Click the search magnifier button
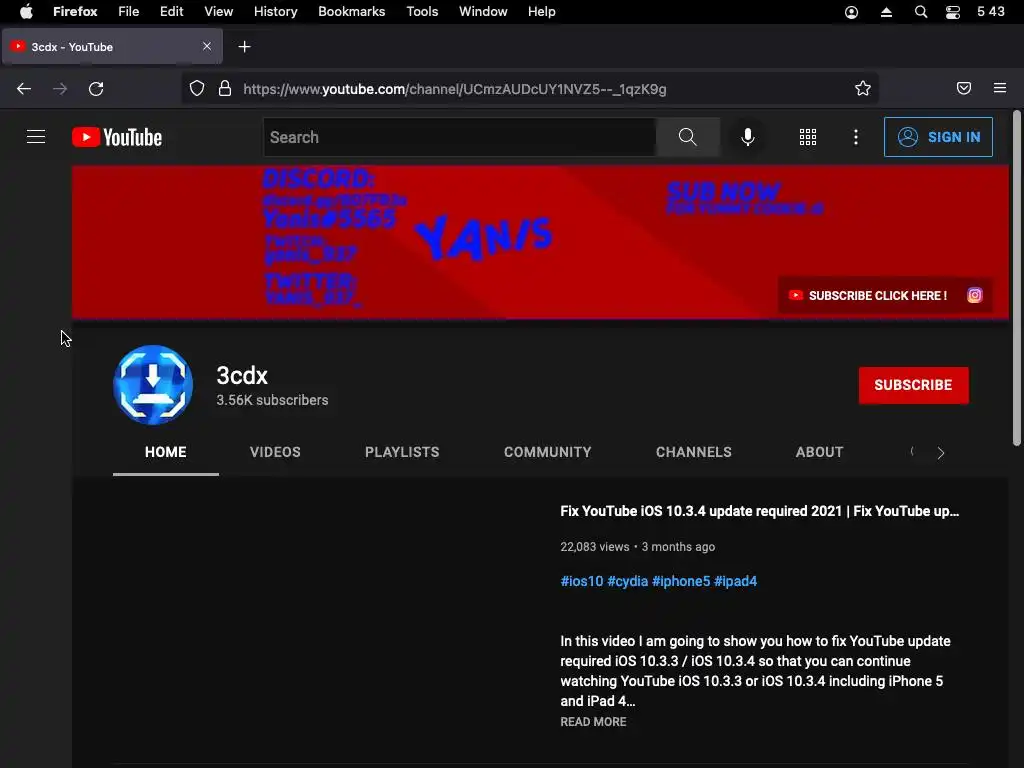The height and width of the screenshot is (768, 1024). (x=688, y=137)
